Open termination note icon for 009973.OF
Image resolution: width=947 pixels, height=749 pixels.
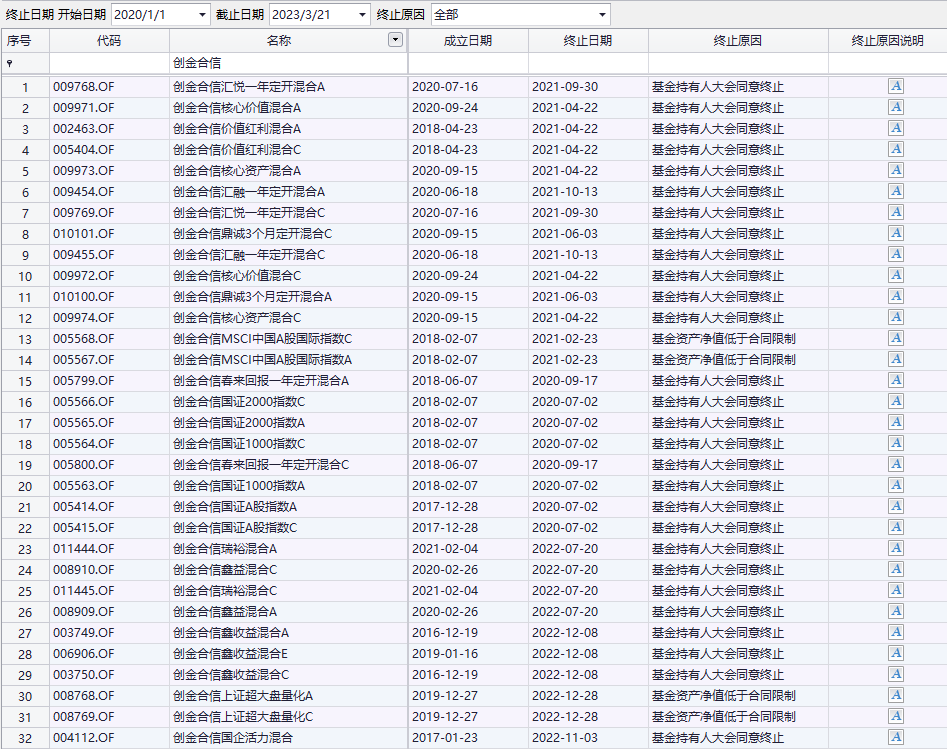[896, 170]
